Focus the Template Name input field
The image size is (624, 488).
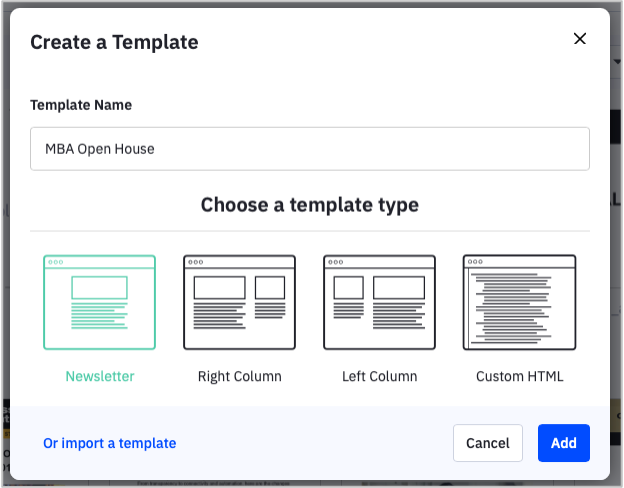(310, 149)
